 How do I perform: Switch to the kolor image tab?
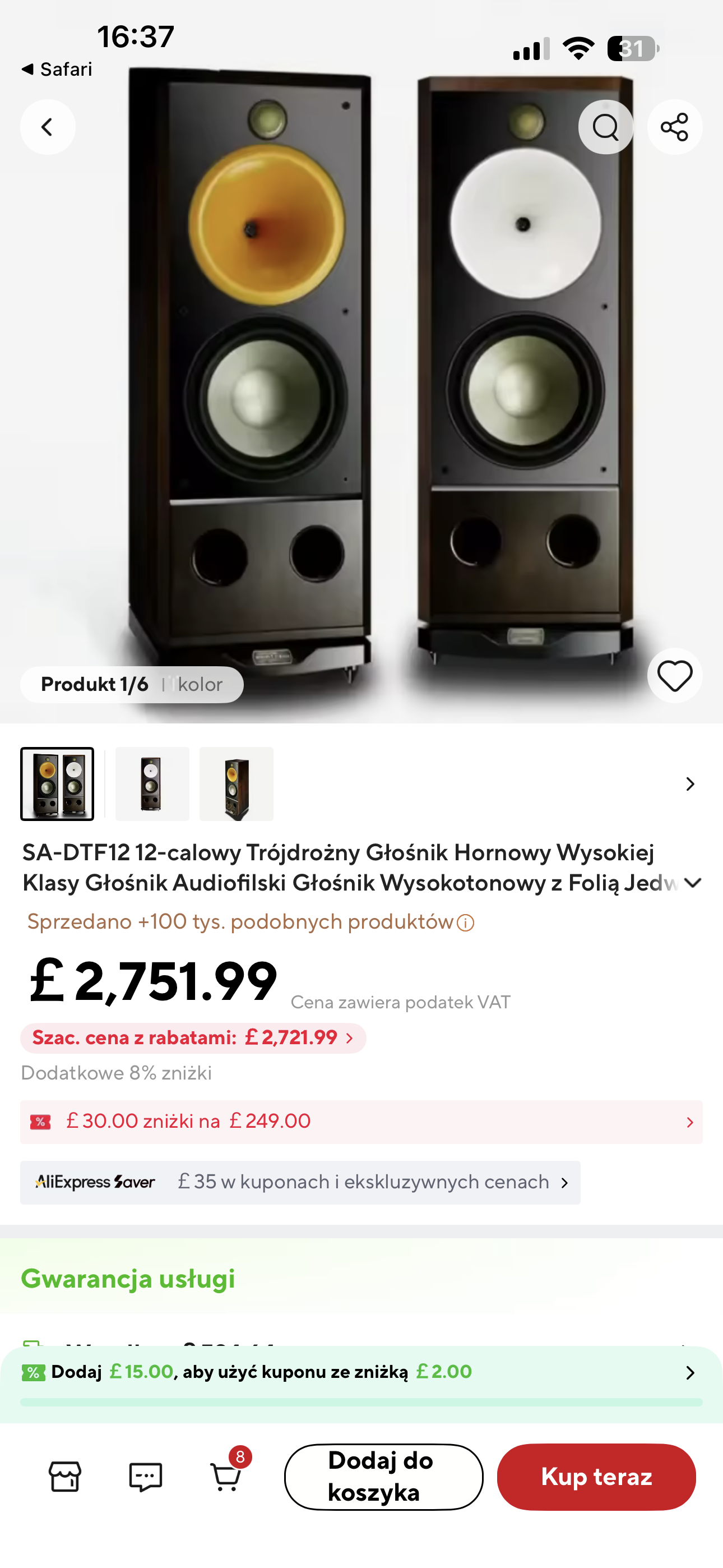click(x=200, y=685)
